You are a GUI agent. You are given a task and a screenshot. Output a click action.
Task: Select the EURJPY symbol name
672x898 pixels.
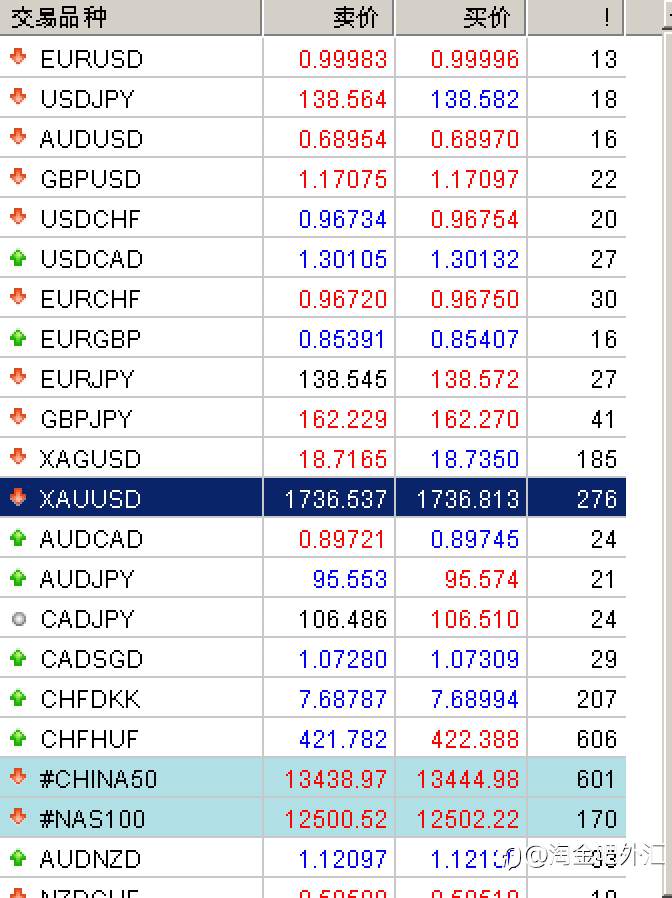pos(87,379)
